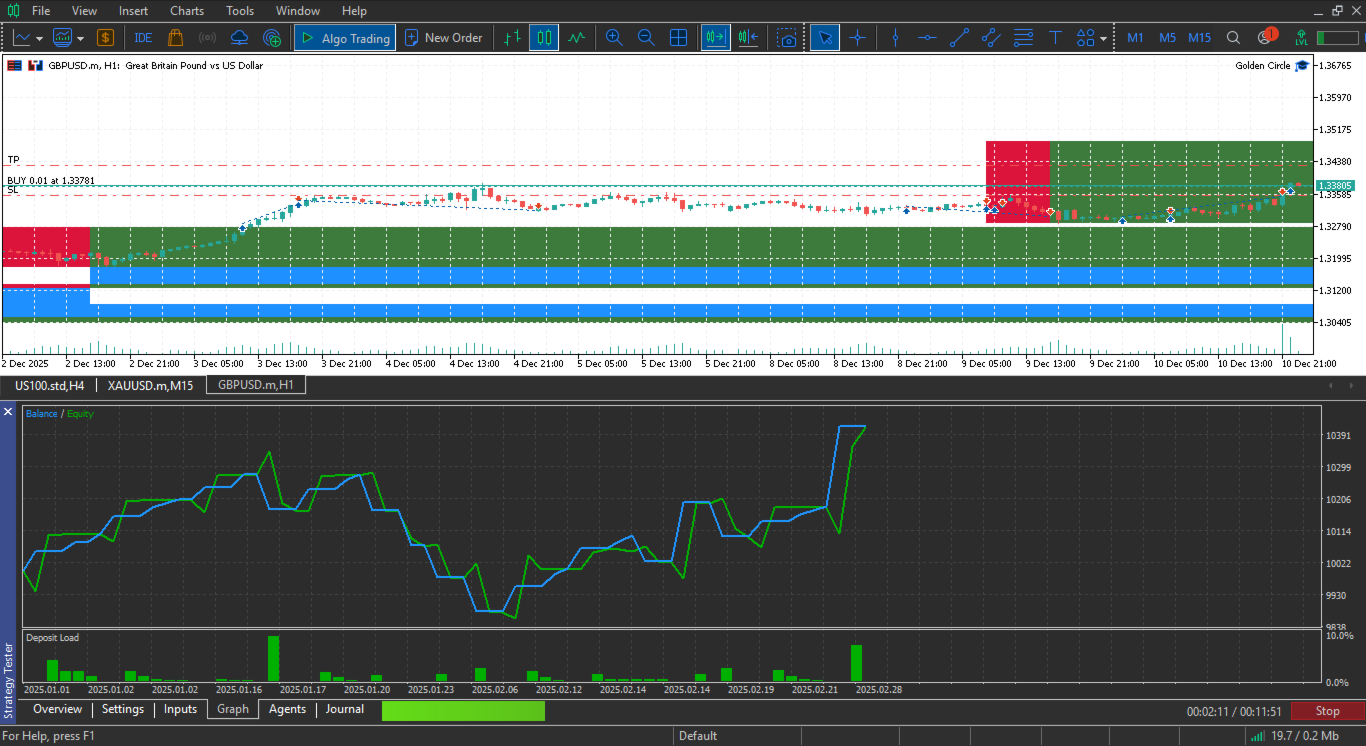Expand the shapes objects dropdown
The height and width of the screenshot is (746, 1366).
(x=1103, y=38)
